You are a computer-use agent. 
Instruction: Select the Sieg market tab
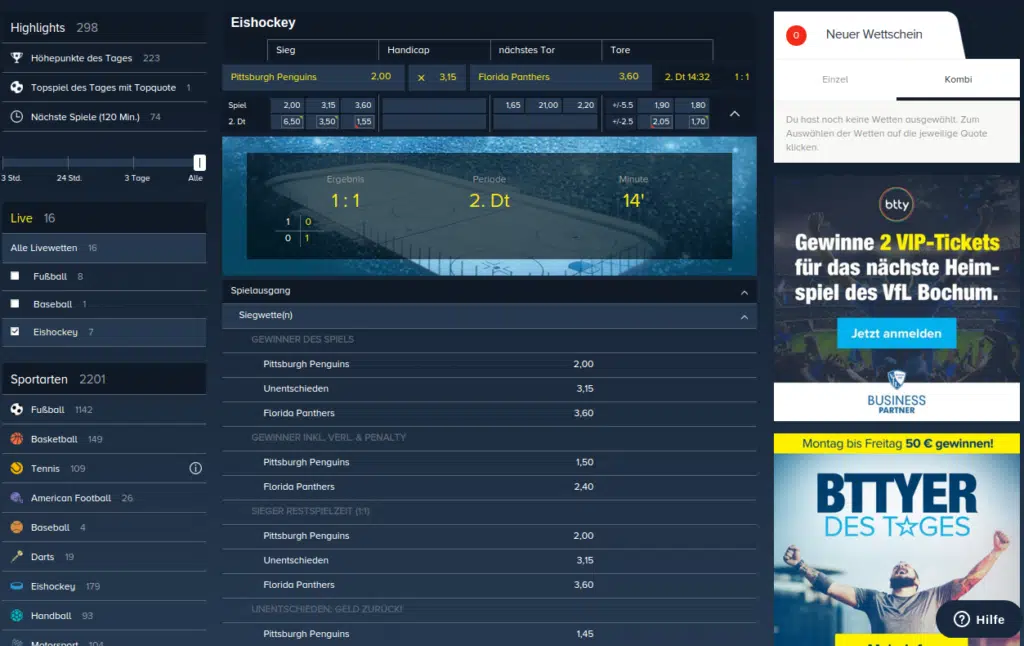pyautogui.click(x=323, y=50)
